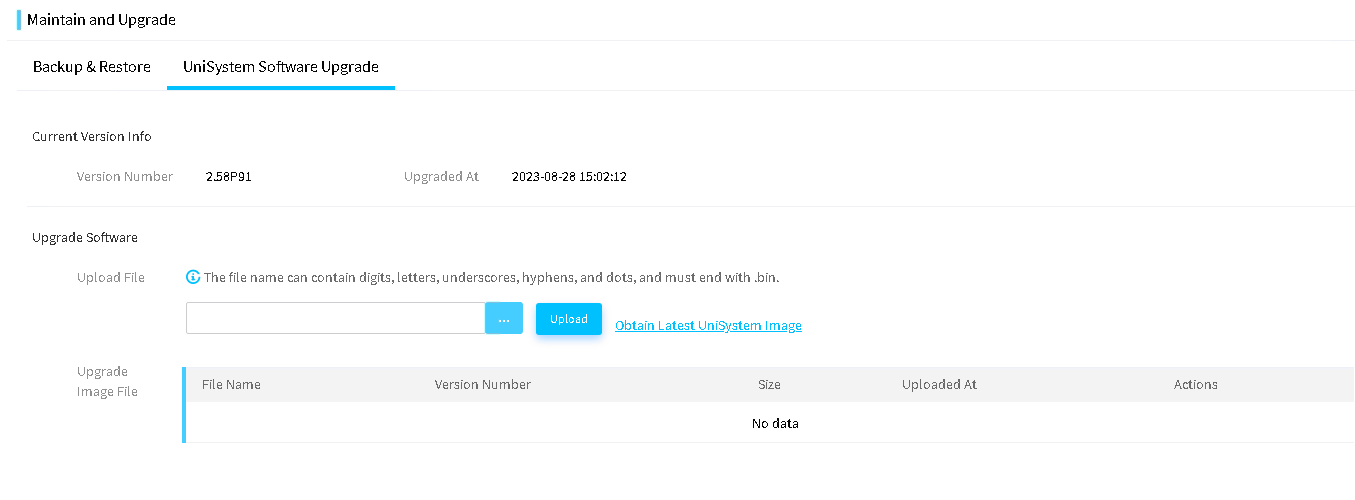Click the timestamp 2023-08-28 15:02:12
This screenshot has width=1355, height=500.
(569, 177)
